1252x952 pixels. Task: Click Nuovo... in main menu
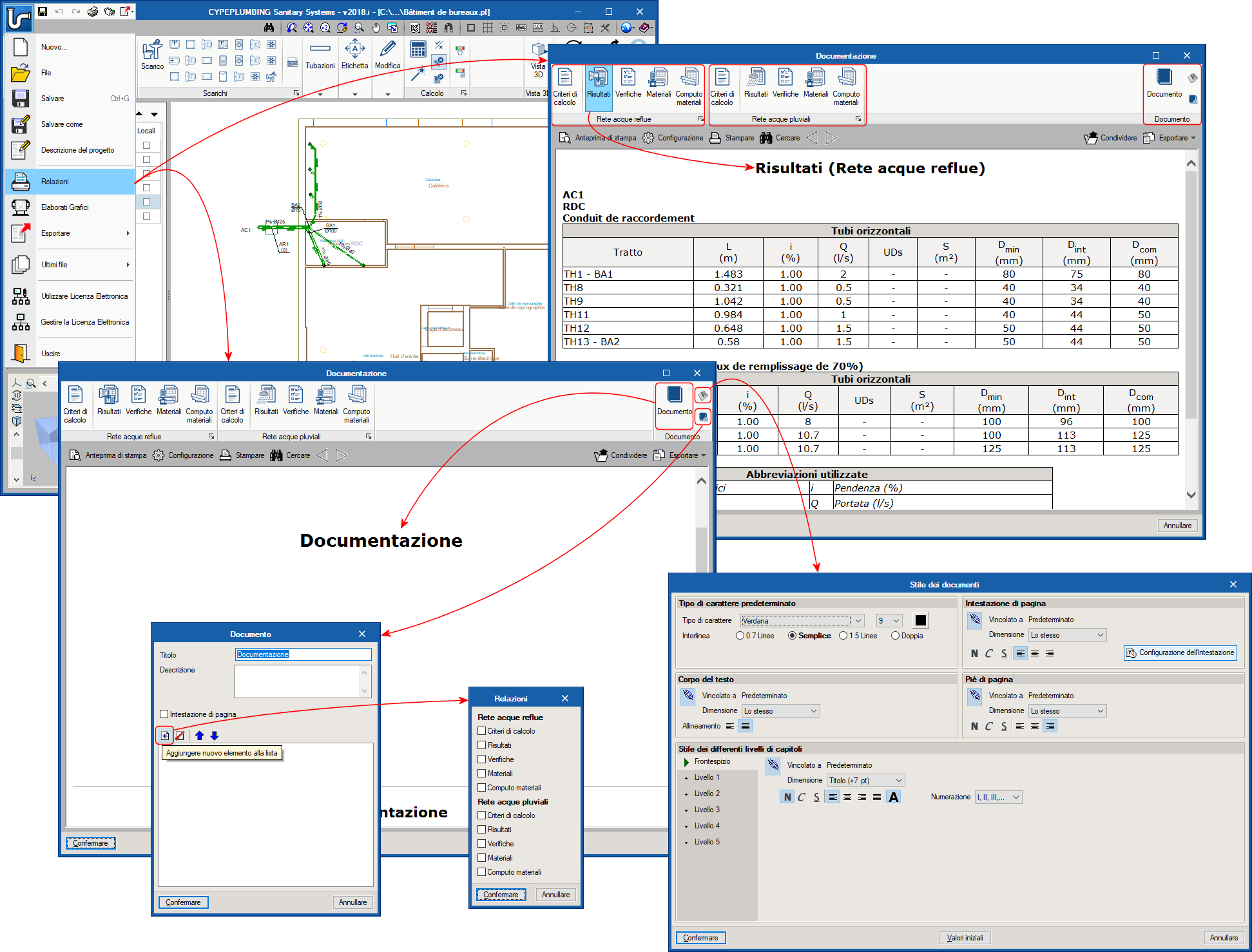click(x=71, y=47)
